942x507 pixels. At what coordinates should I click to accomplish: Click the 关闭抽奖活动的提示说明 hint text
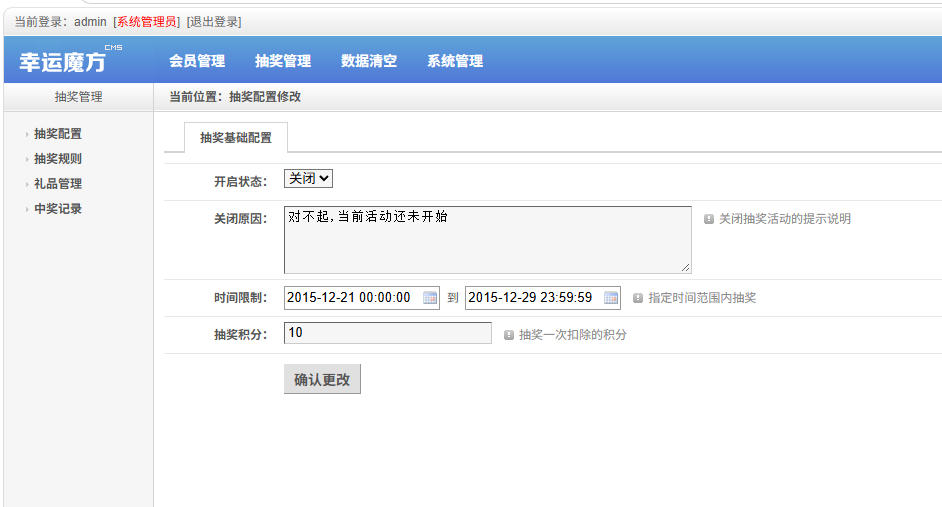point(785,219)
